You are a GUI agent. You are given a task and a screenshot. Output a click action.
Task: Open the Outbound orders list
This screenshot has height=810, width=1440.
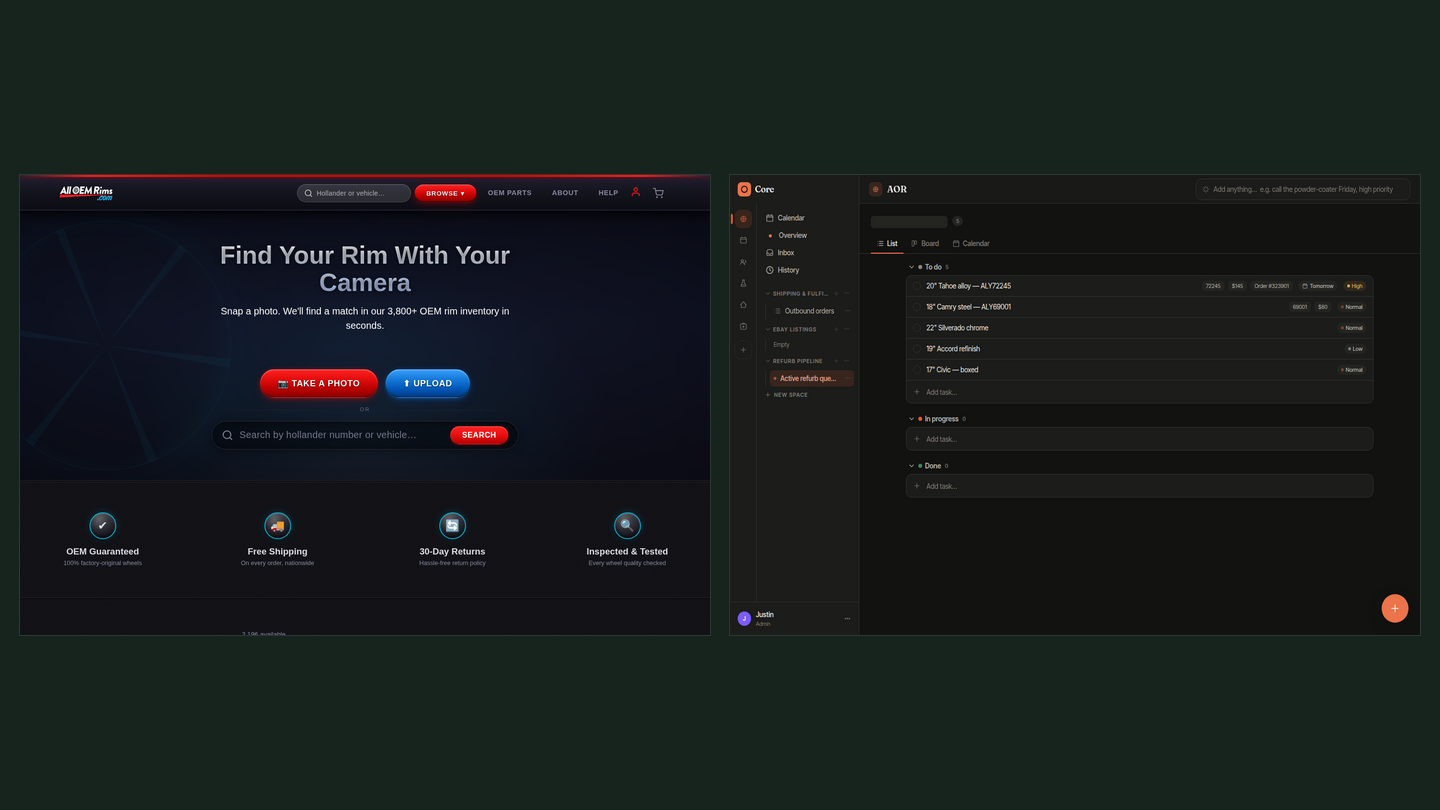[x=808, y=311]
